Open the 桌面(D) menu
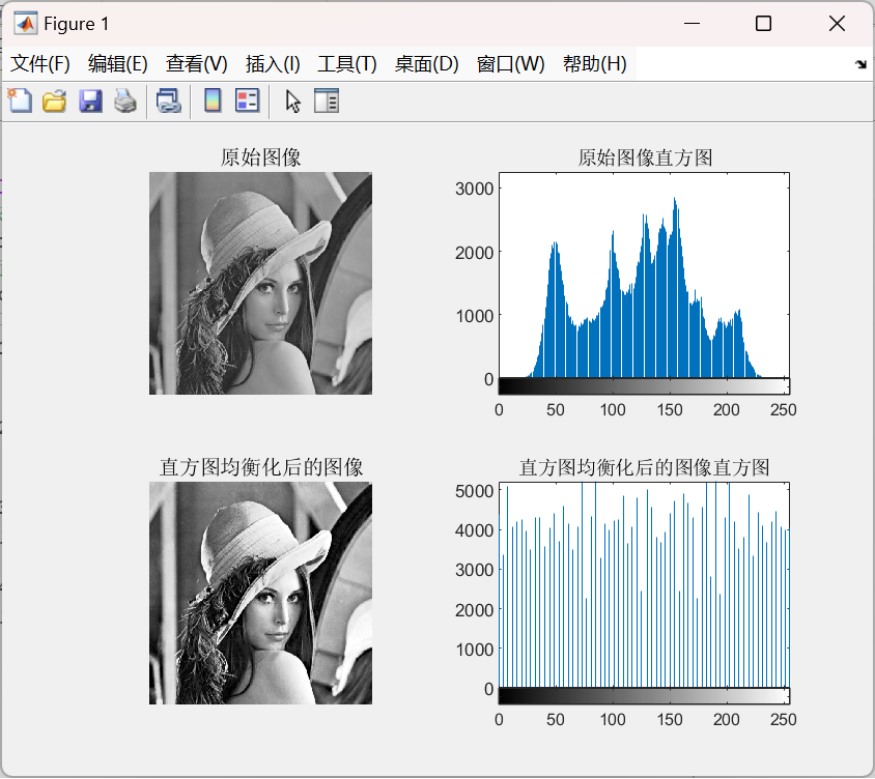 (x=426, y=64)
